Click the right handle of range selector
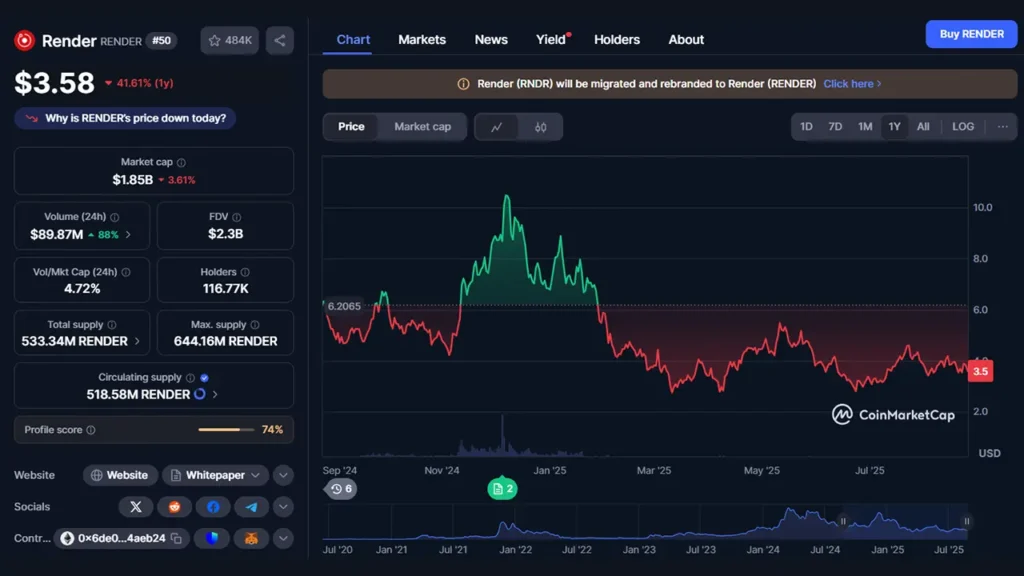This screenshot has width=1024, height=576. tap(967, 521)
